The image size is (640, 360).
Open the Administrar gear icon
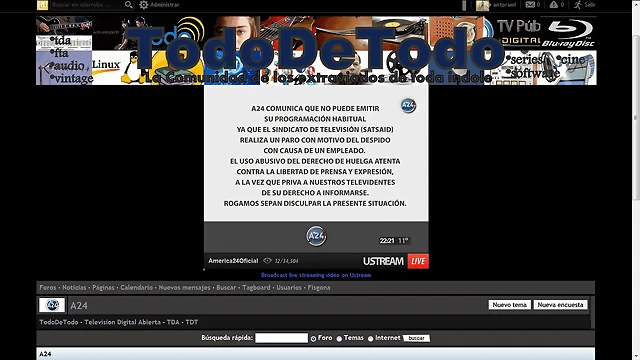pos(144,5)
